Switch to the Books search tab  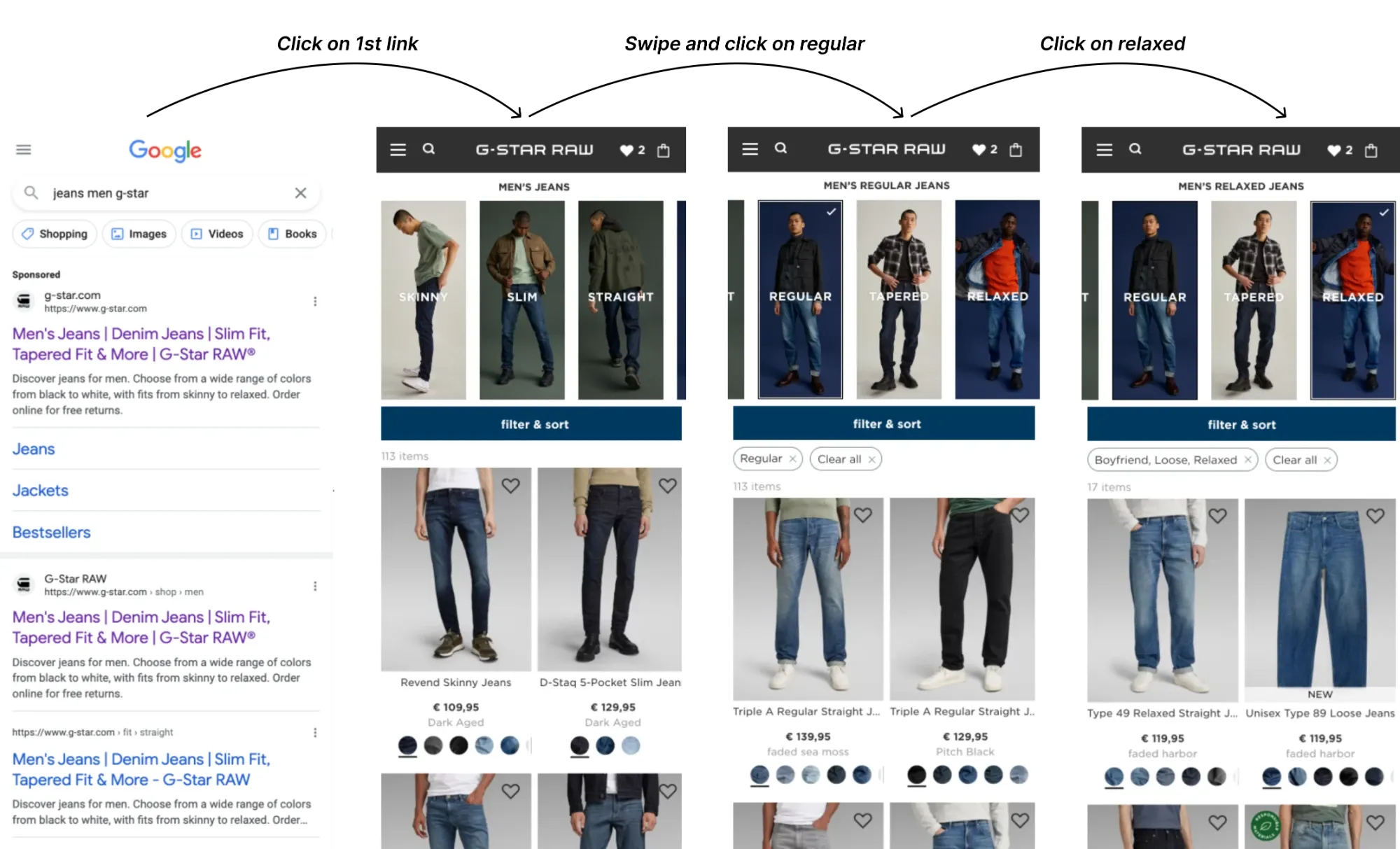coord(293,234)
